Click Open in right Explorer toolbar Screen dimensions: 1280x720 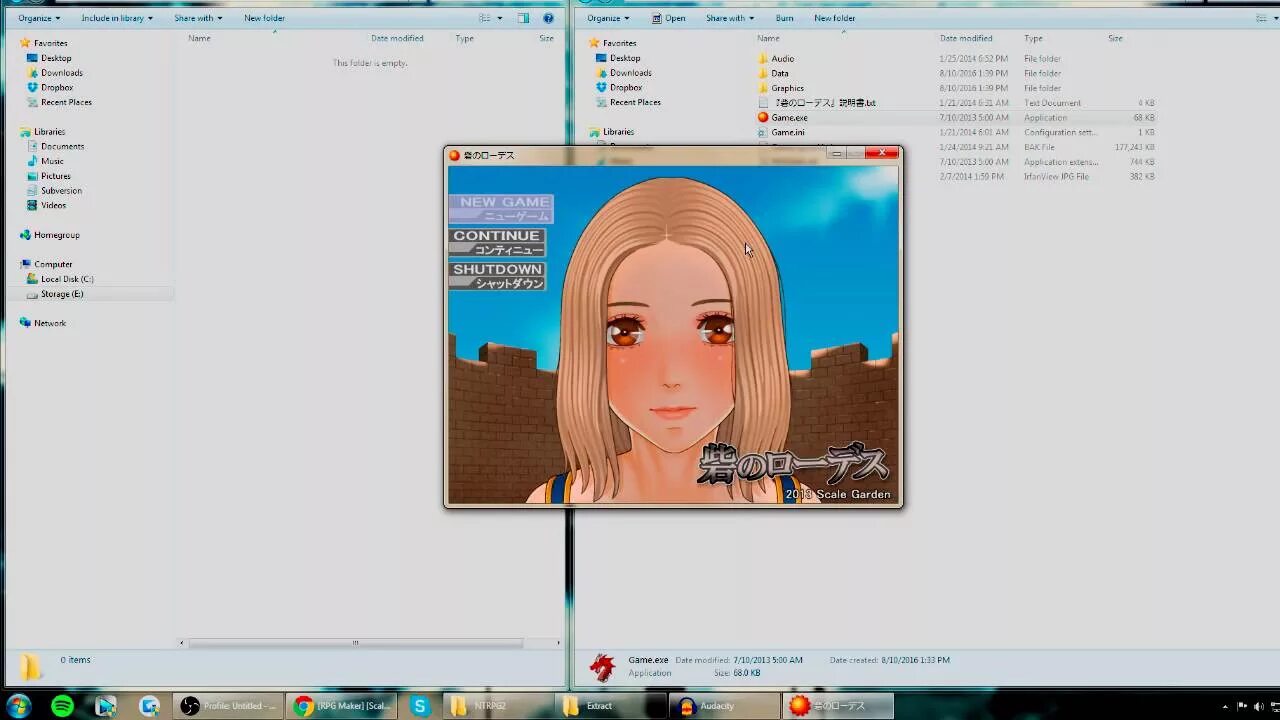669,18
